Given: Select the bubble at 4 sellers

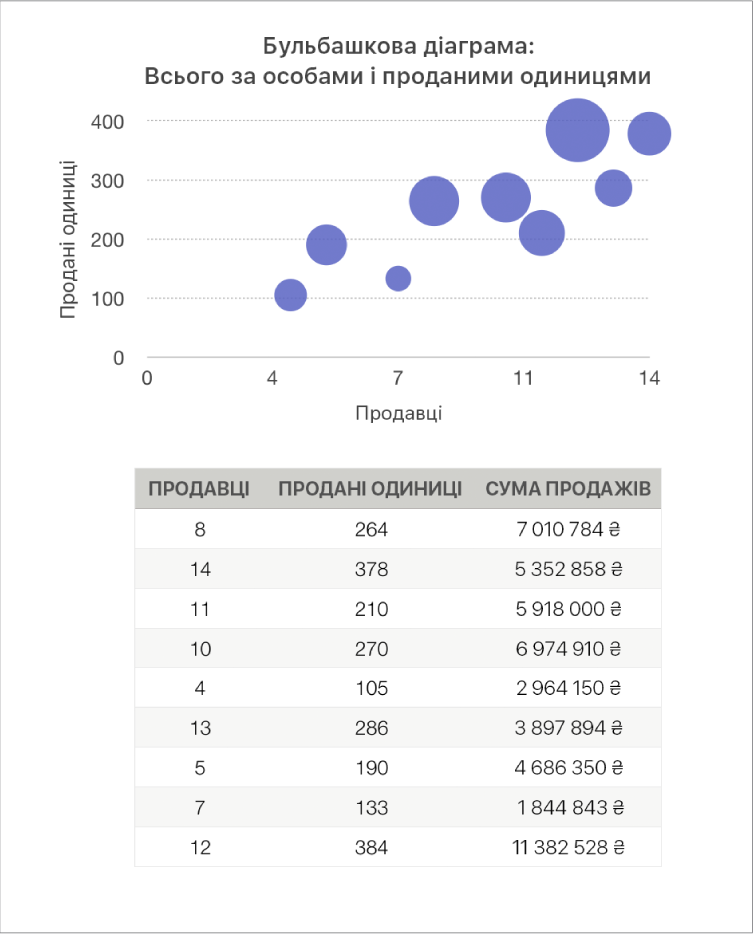Looking at the screenshot, I should click(x=291, y=295).
